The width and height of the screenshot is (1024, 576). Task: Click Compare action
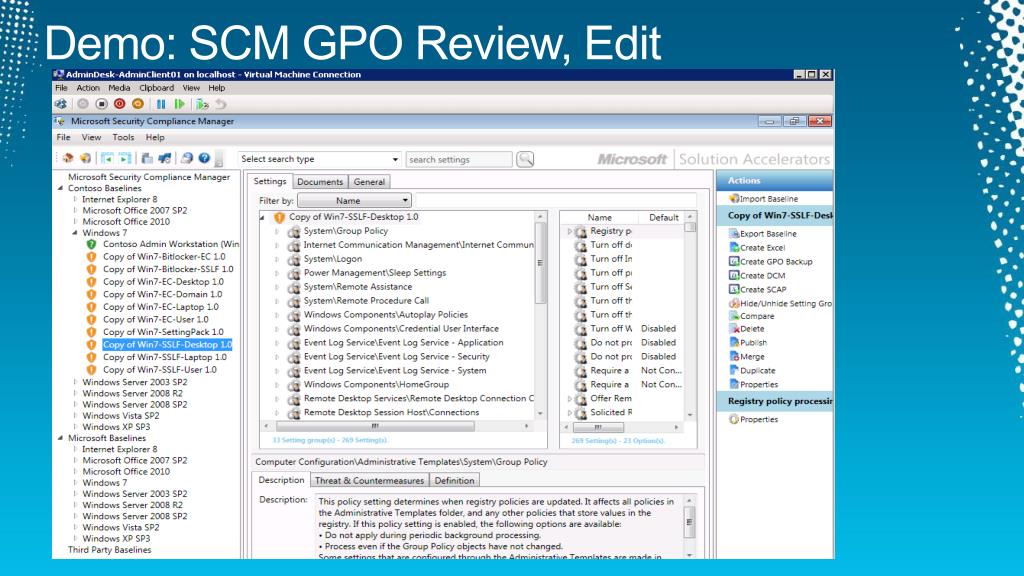click(x=752, y=316)
